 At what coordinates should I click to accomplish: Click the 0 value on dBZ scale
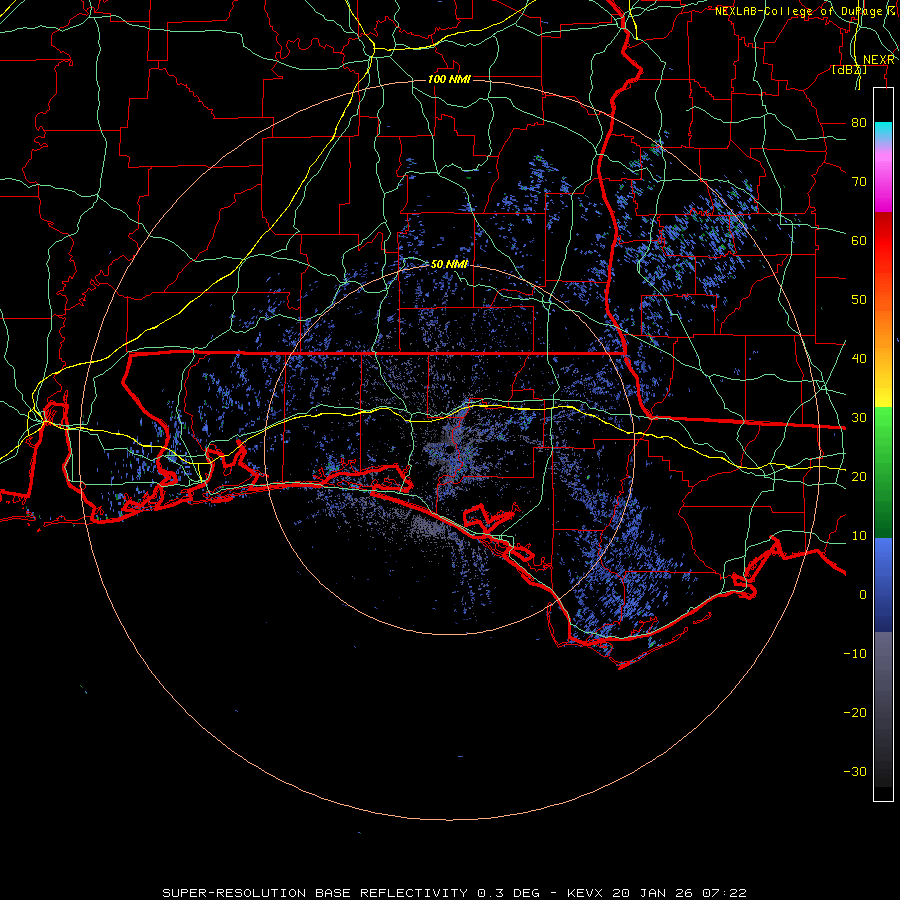point(863,595)
